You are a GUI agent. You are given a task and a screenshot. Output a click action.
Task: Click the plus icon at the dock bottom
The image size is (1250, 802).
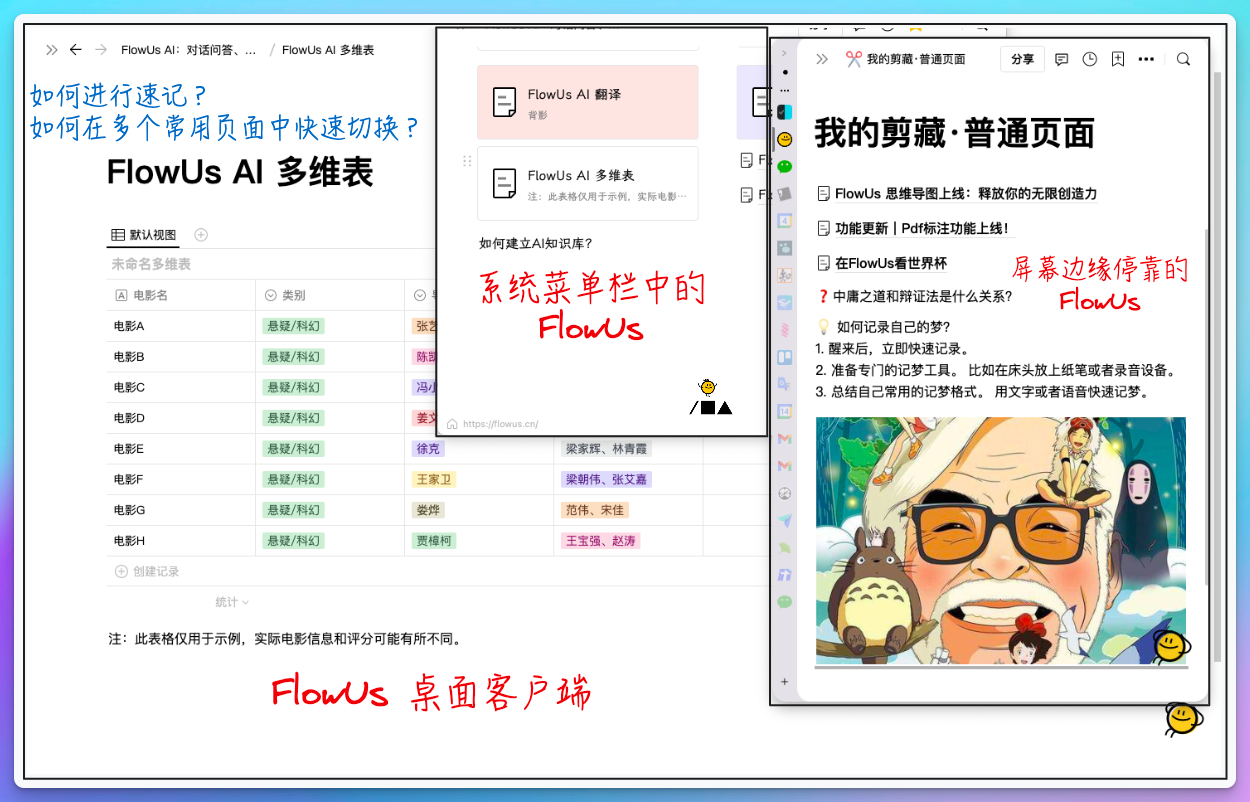pyautogui.click(x=784, y=681)
